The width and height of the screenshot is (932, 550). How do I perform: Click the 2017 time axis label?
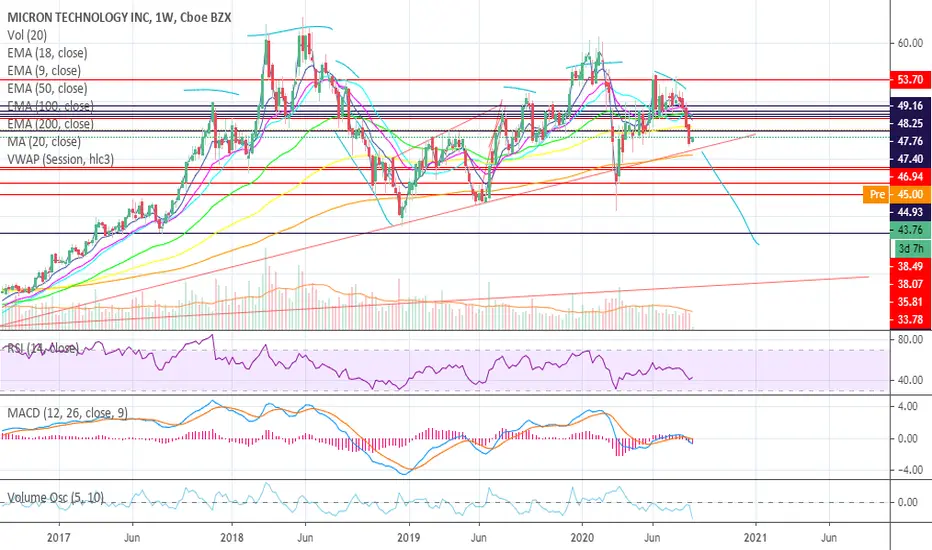pos(58,538)
